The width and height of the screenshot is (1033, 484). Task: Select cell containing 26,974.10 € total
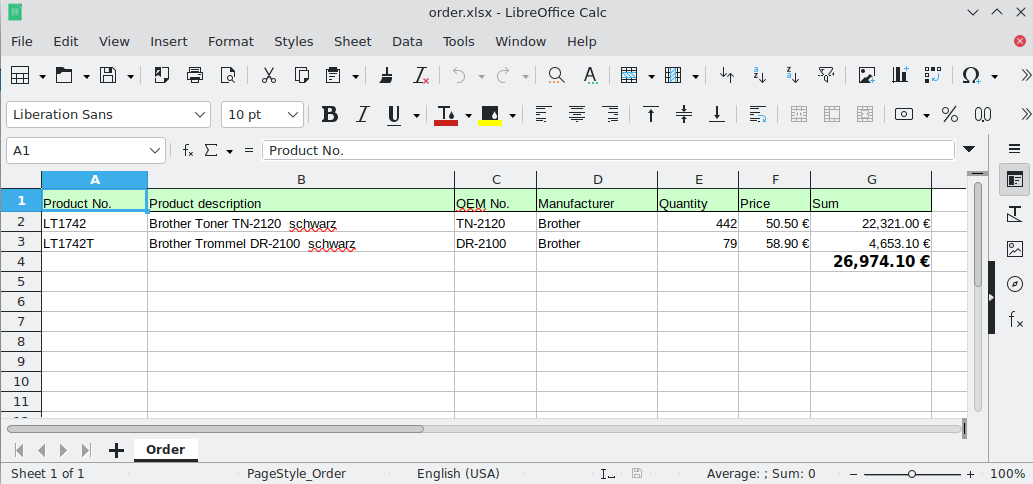coord(871,262)
